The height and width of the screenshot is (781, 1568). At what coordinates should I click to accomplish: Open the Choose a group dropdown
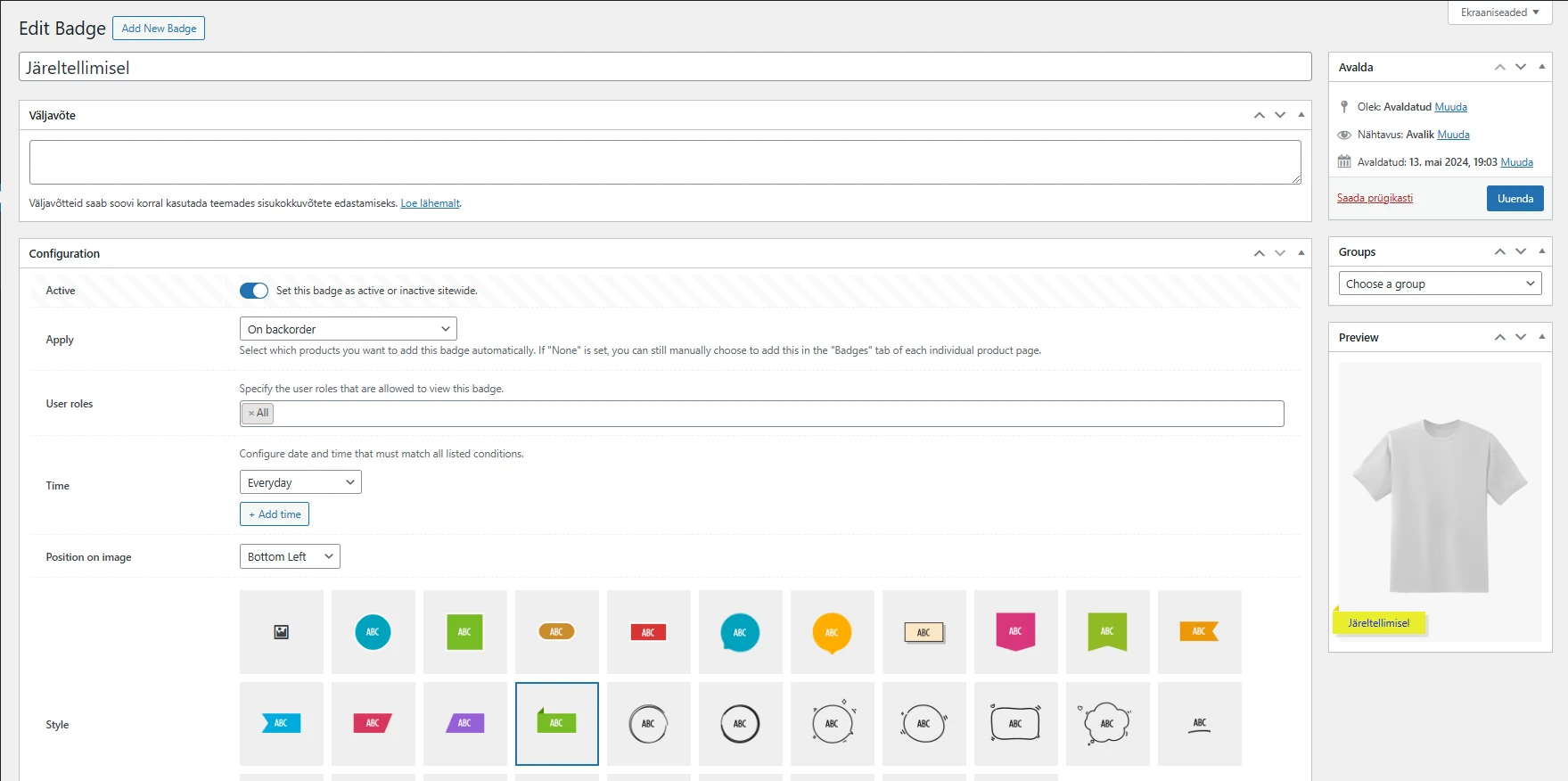click(x=1440, y=284)
